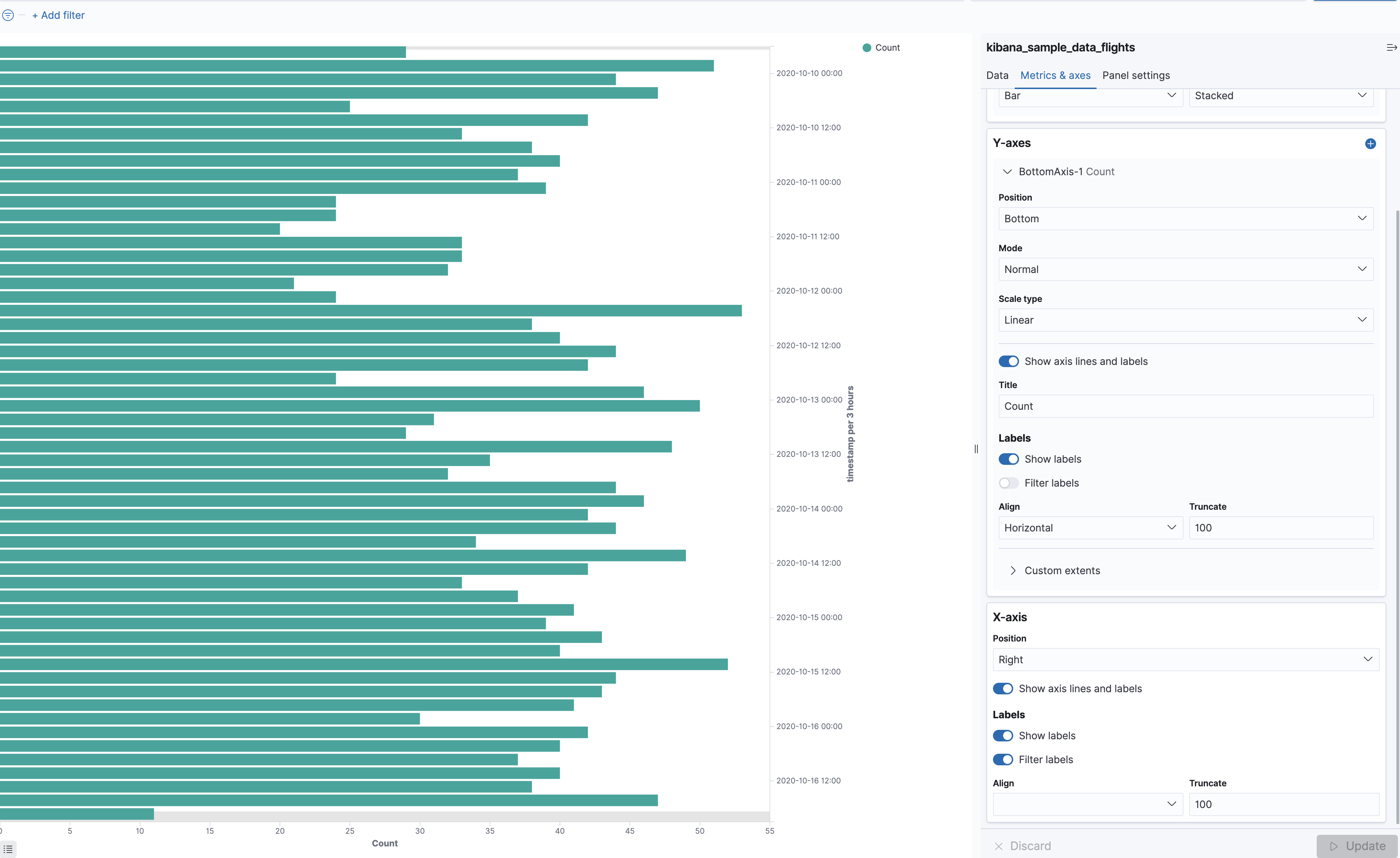Collapse the editor sidebar with arrow icon

[1391, 47]
